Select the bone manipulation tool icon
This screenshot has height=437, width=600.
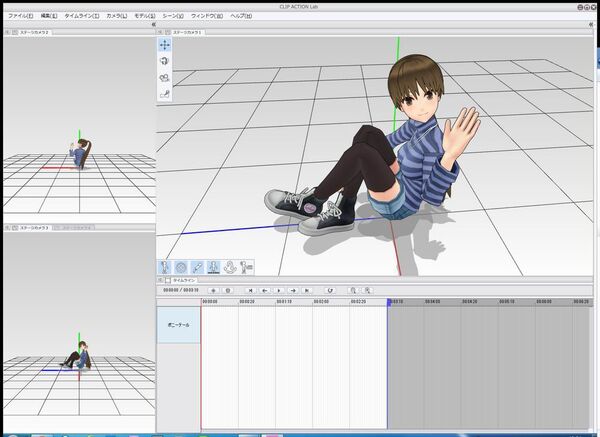click(x=197, y=267)
